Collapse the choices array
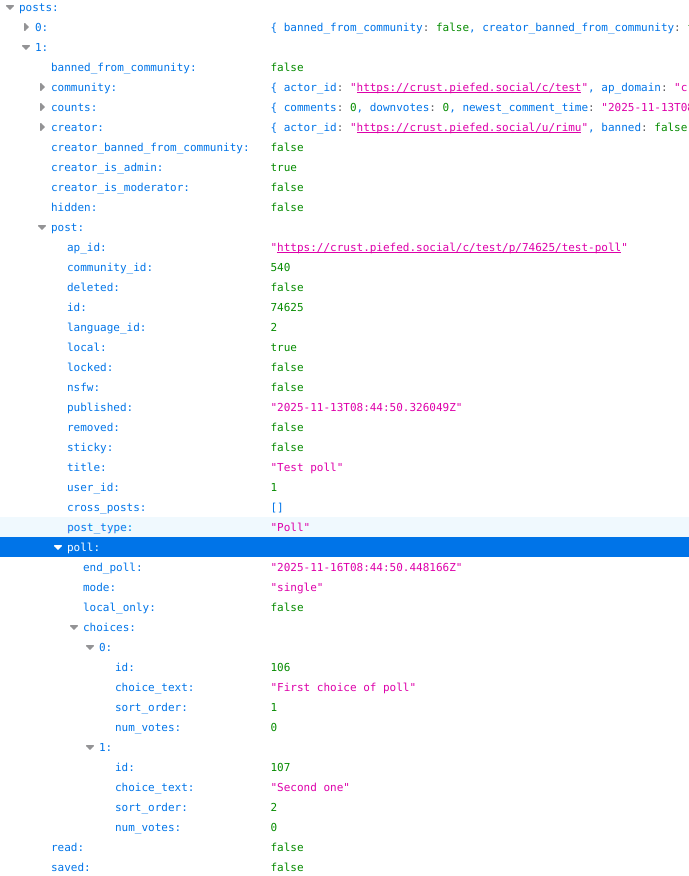 point(74,627)
